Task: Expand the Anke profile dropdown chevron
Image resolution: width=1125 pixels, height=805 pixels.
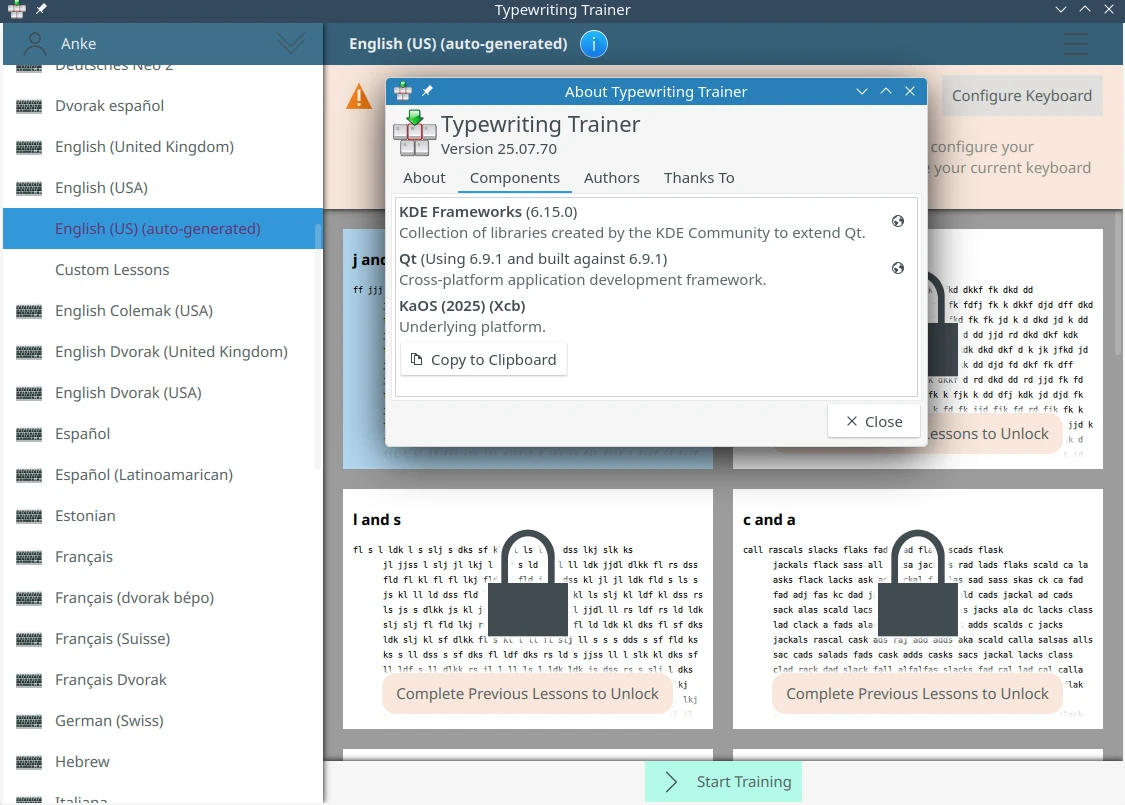Action: (291, 44)
